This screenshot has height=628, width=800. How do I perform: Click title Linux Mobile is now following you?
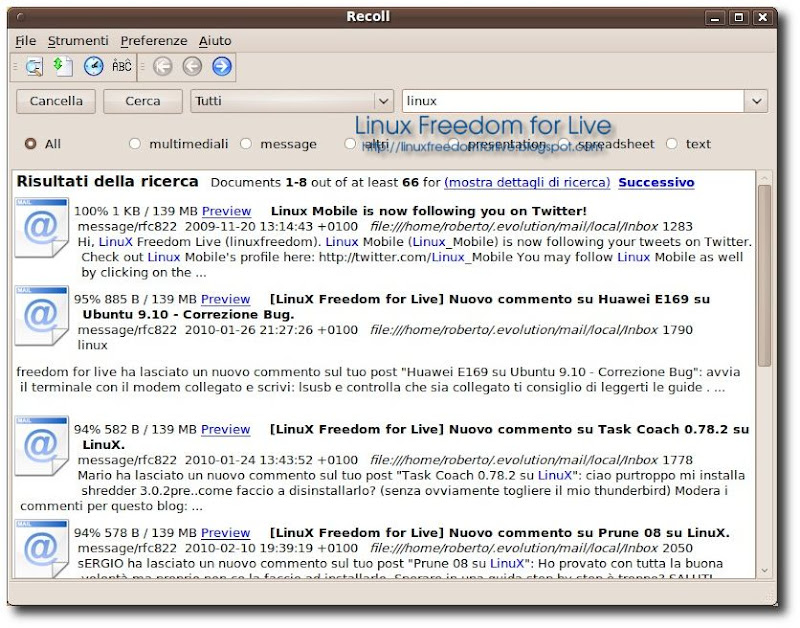[429, 211]
